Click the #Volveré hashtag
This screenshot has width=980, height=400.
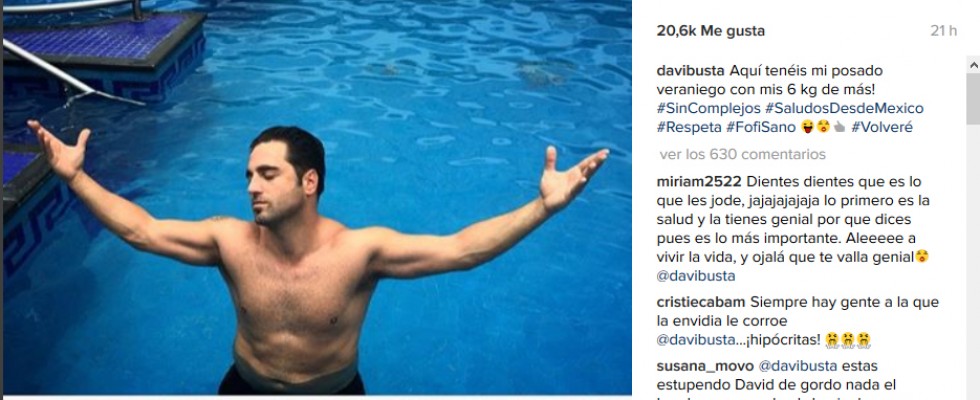(882, 128)
